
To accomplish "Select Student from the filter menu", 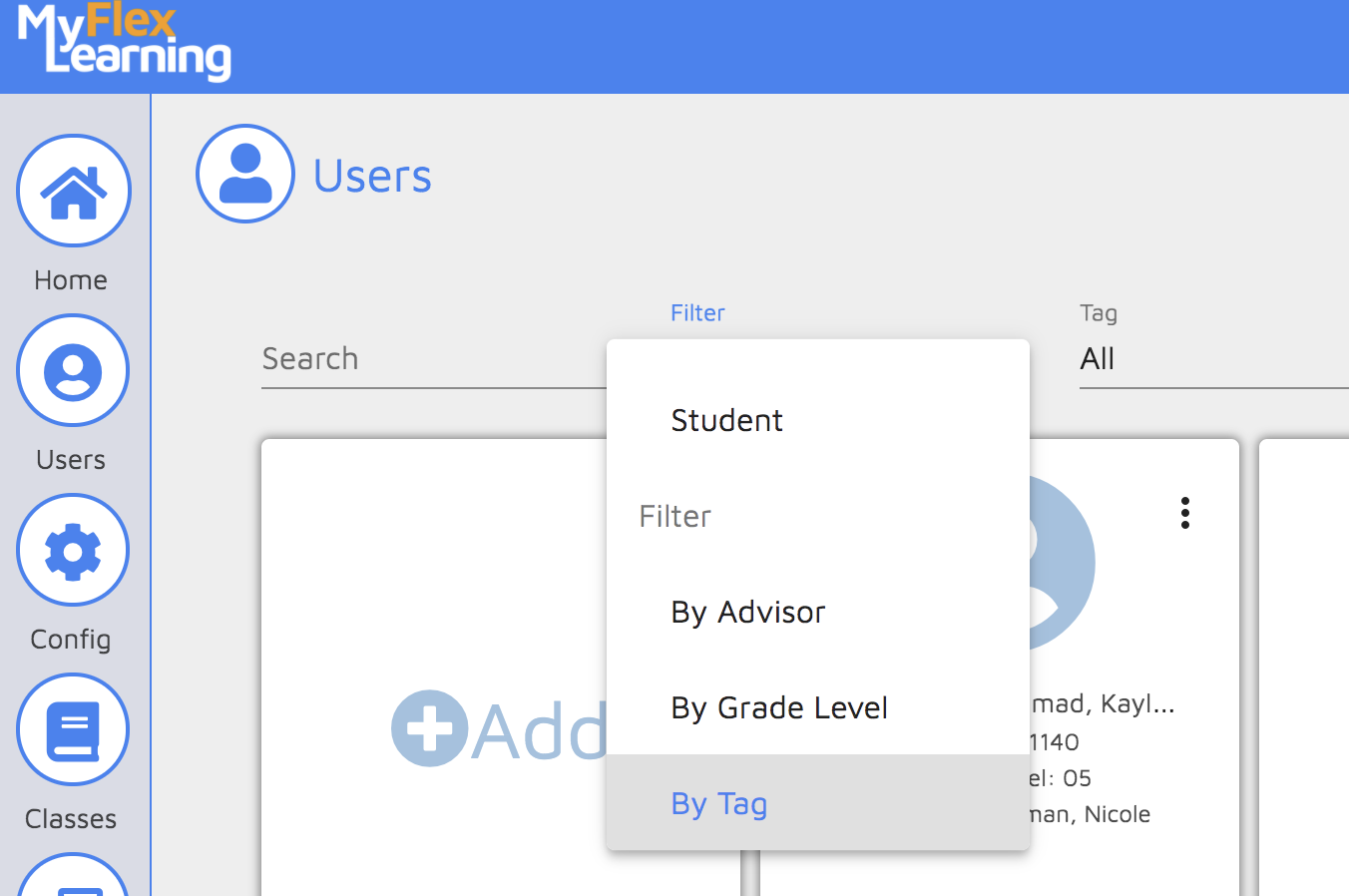I will point(726,420).
